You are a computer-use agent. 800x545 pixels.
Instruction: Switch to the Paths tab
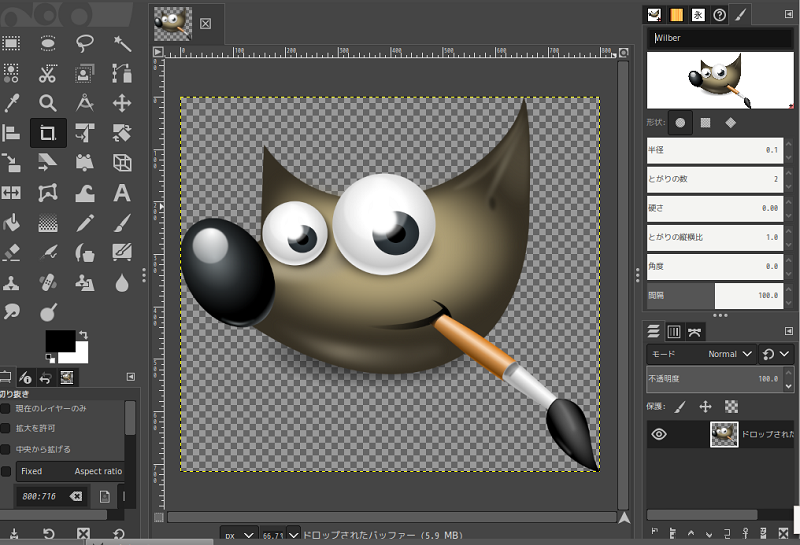tap(694, 332)
